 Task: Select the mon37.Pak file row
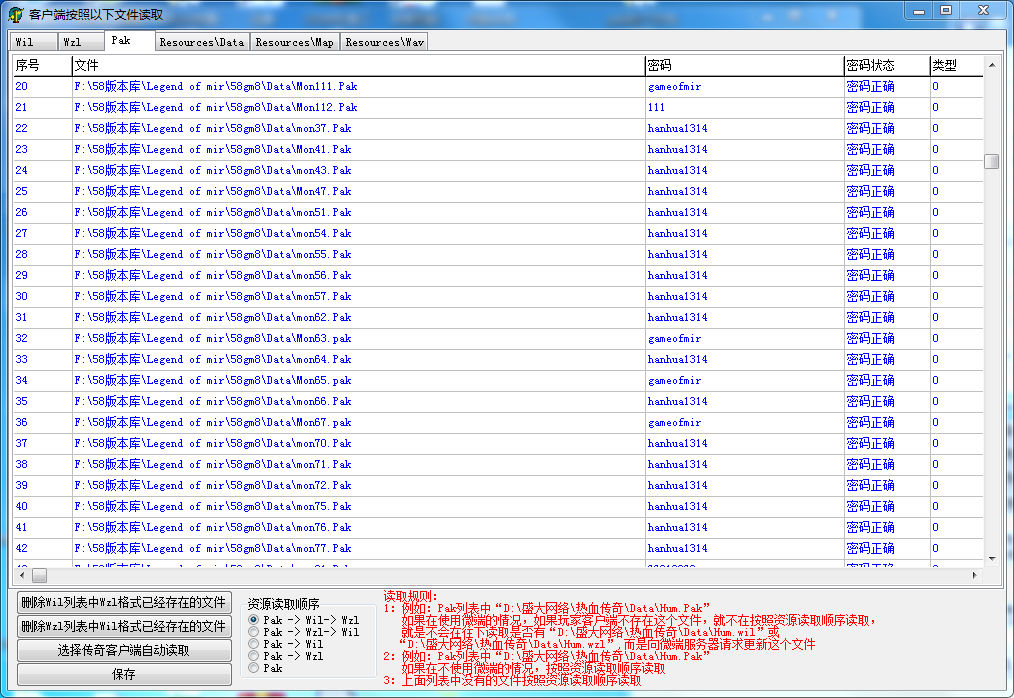point(498,128)
